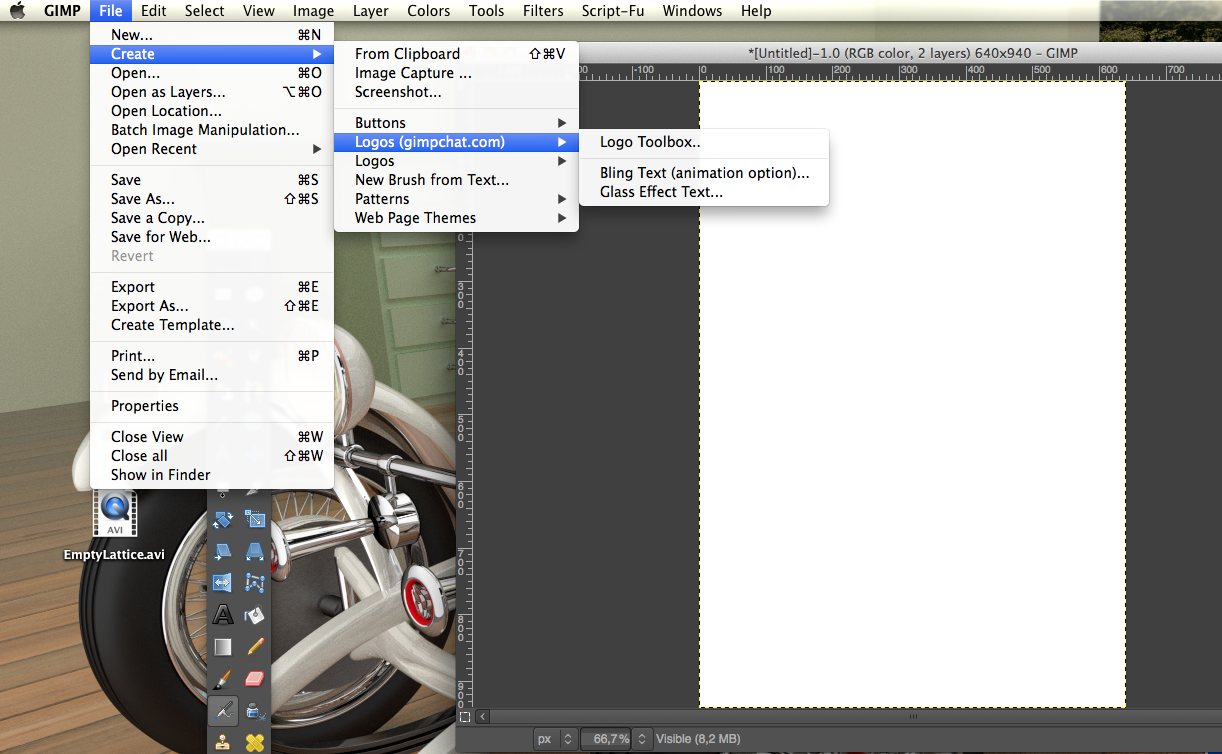Select the Text tool
The image size is (1222, 754).
(223, 614)
